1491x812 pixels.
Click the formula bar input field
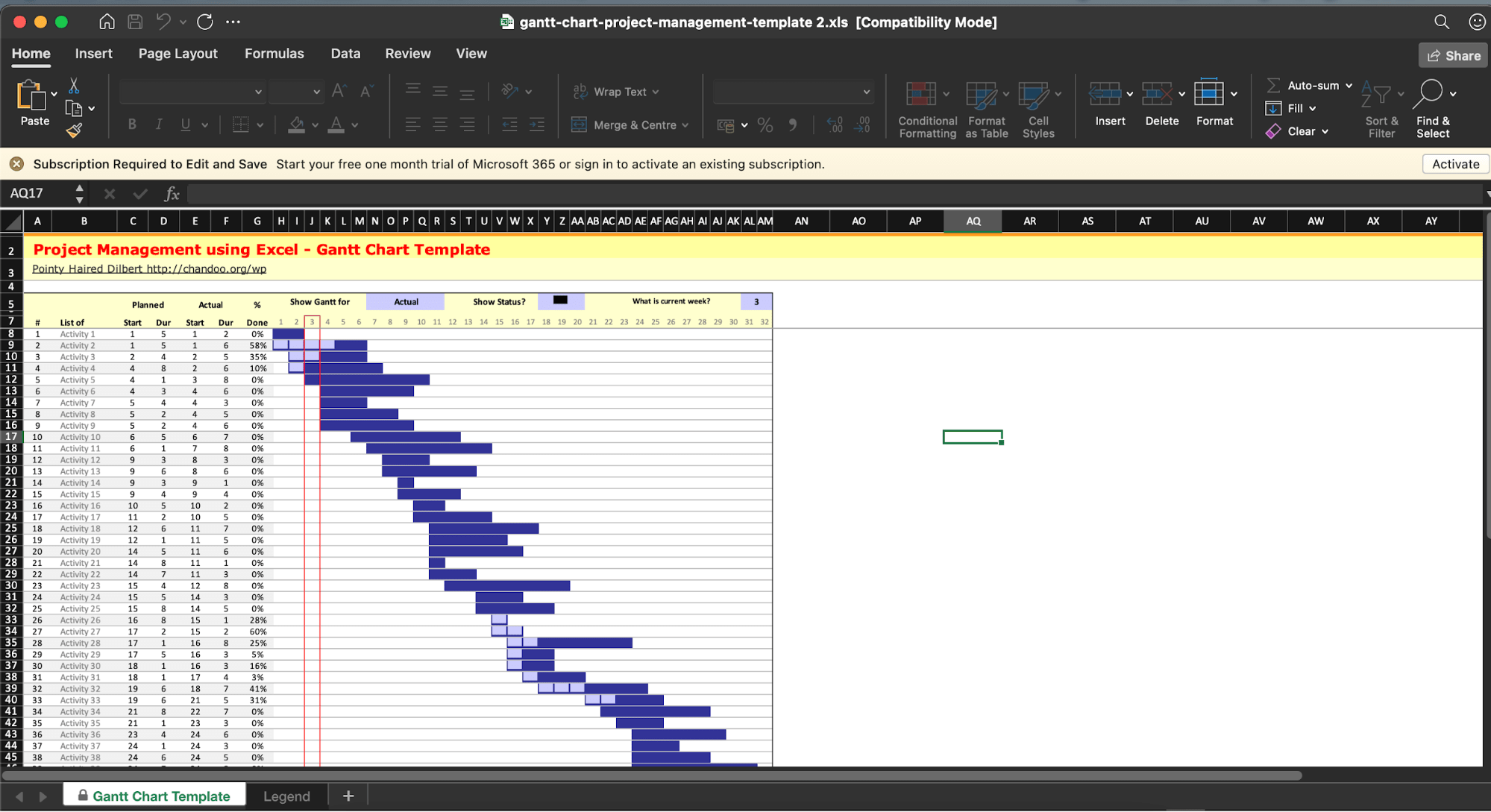[x=820, y=194]
